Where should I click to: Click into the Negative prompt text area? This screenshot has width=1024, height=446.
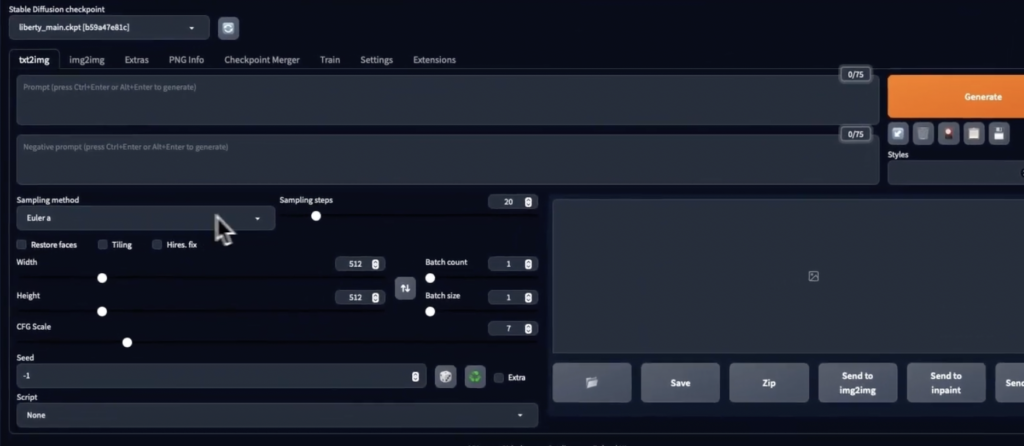[447, 160]
